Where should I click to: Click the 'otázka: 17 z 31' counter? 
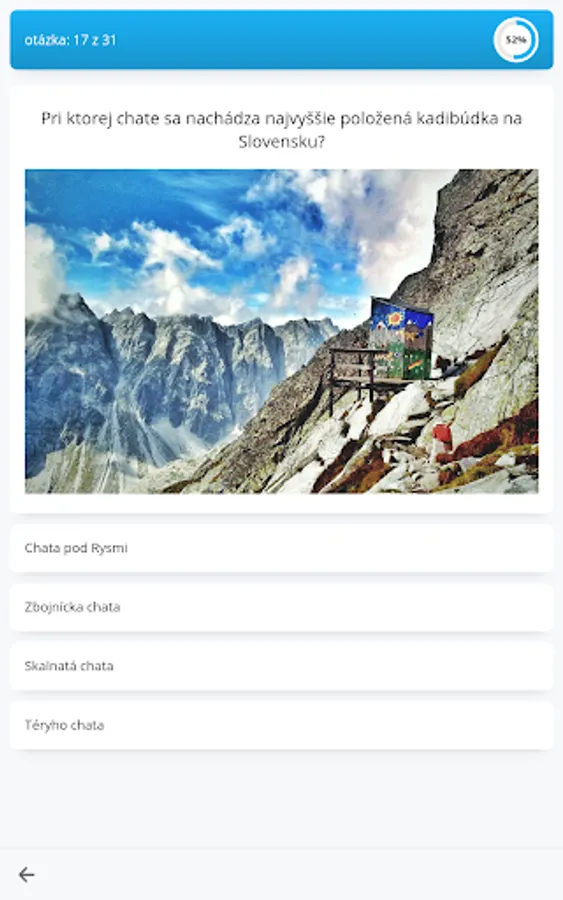tap(70, 40)
